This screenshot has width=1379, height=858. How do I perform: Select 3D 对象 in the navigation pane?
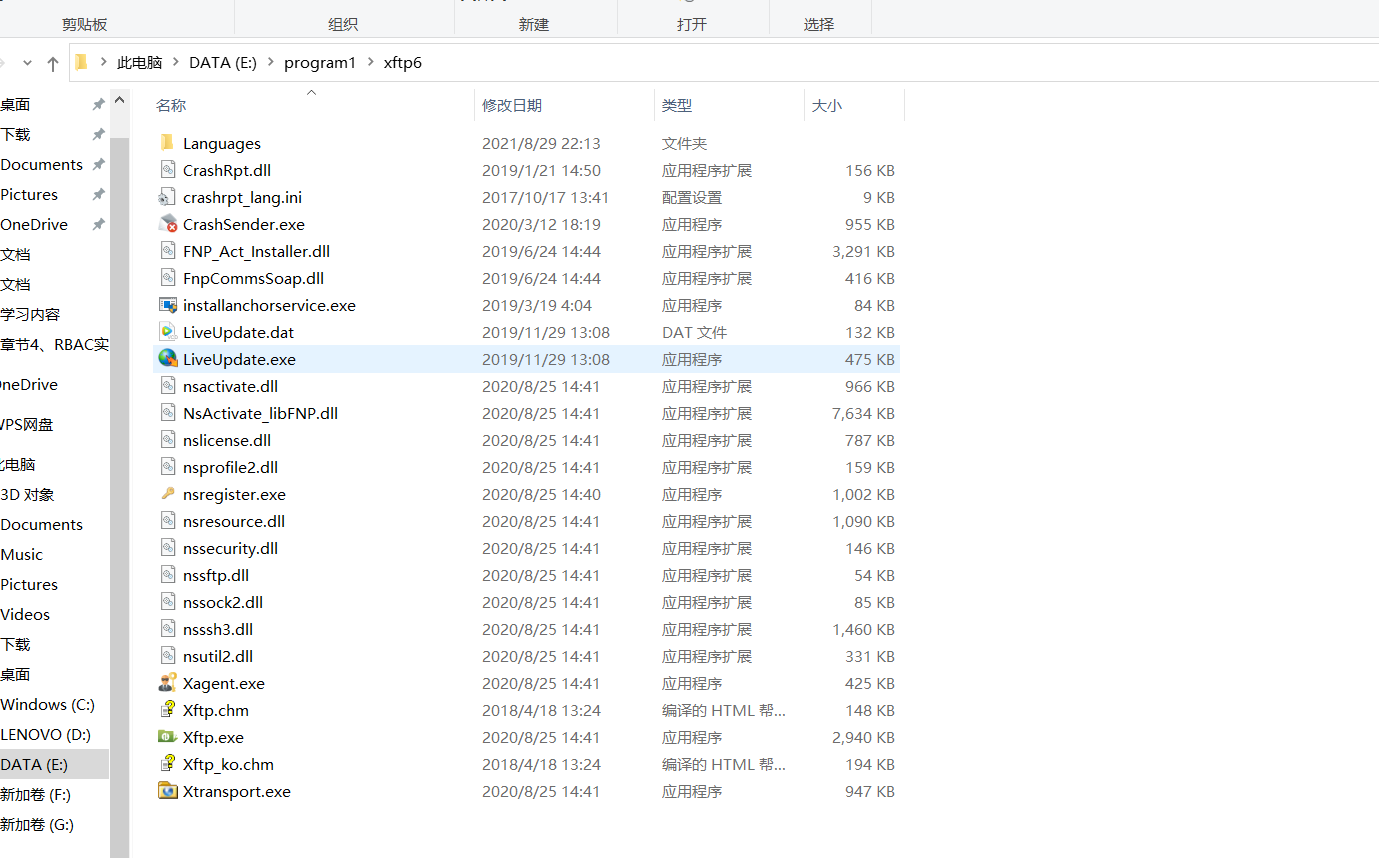(x=27, y=494)
